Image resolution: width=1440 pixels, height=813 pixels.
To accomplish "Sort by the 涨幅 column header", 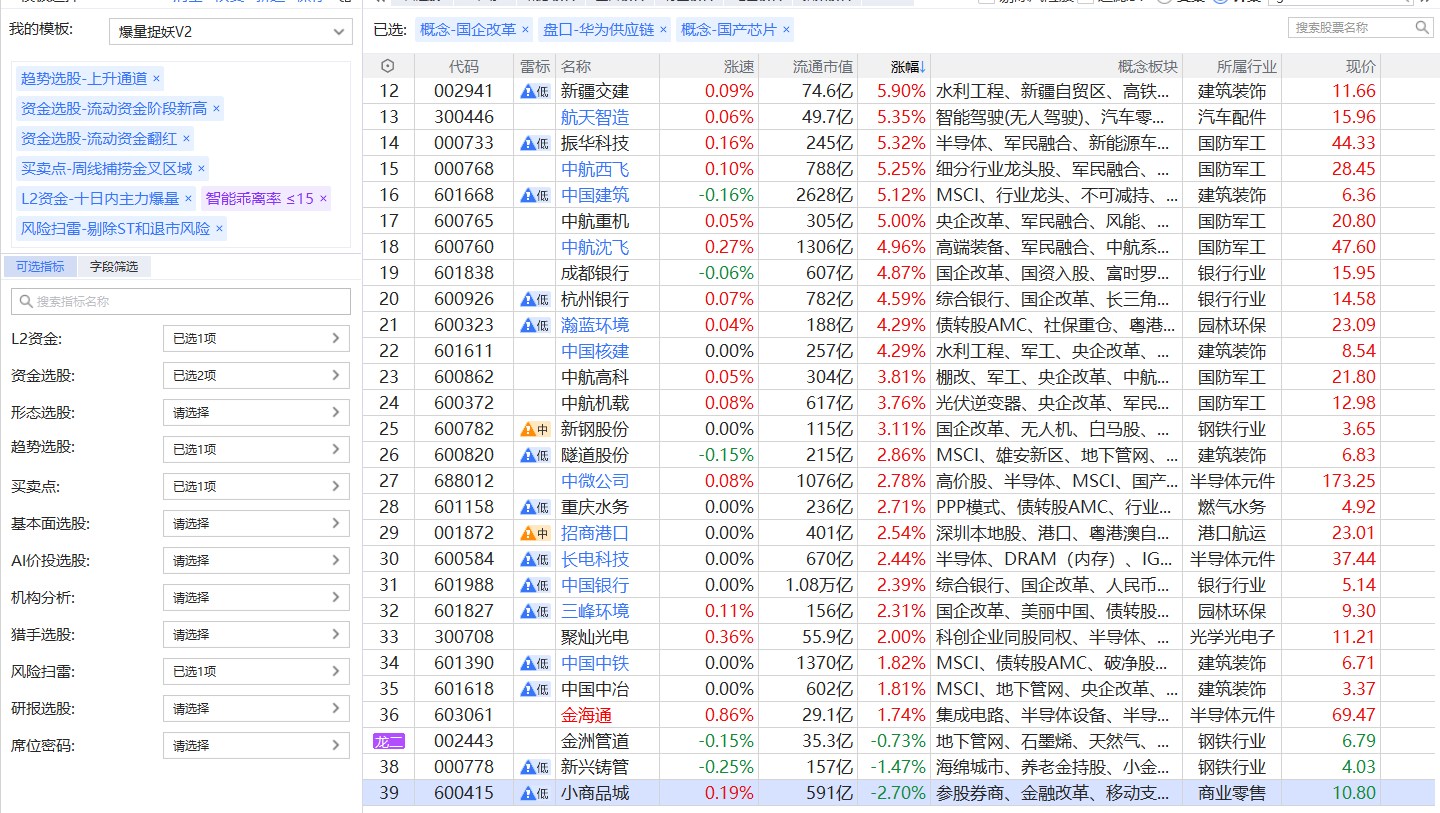I will coord(908,67).
